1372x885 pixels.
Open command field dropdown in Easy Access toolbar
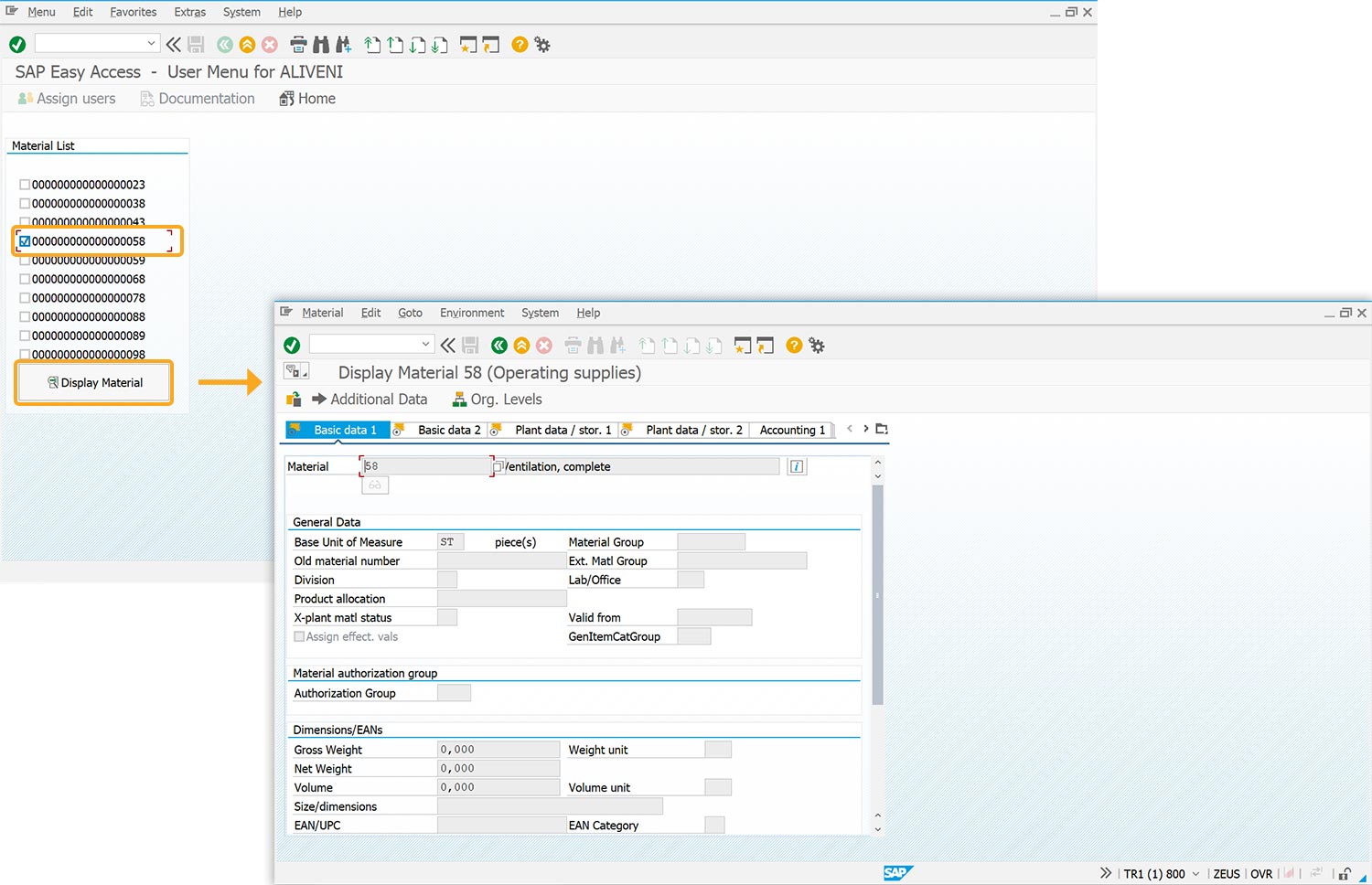tap(151, 43)
